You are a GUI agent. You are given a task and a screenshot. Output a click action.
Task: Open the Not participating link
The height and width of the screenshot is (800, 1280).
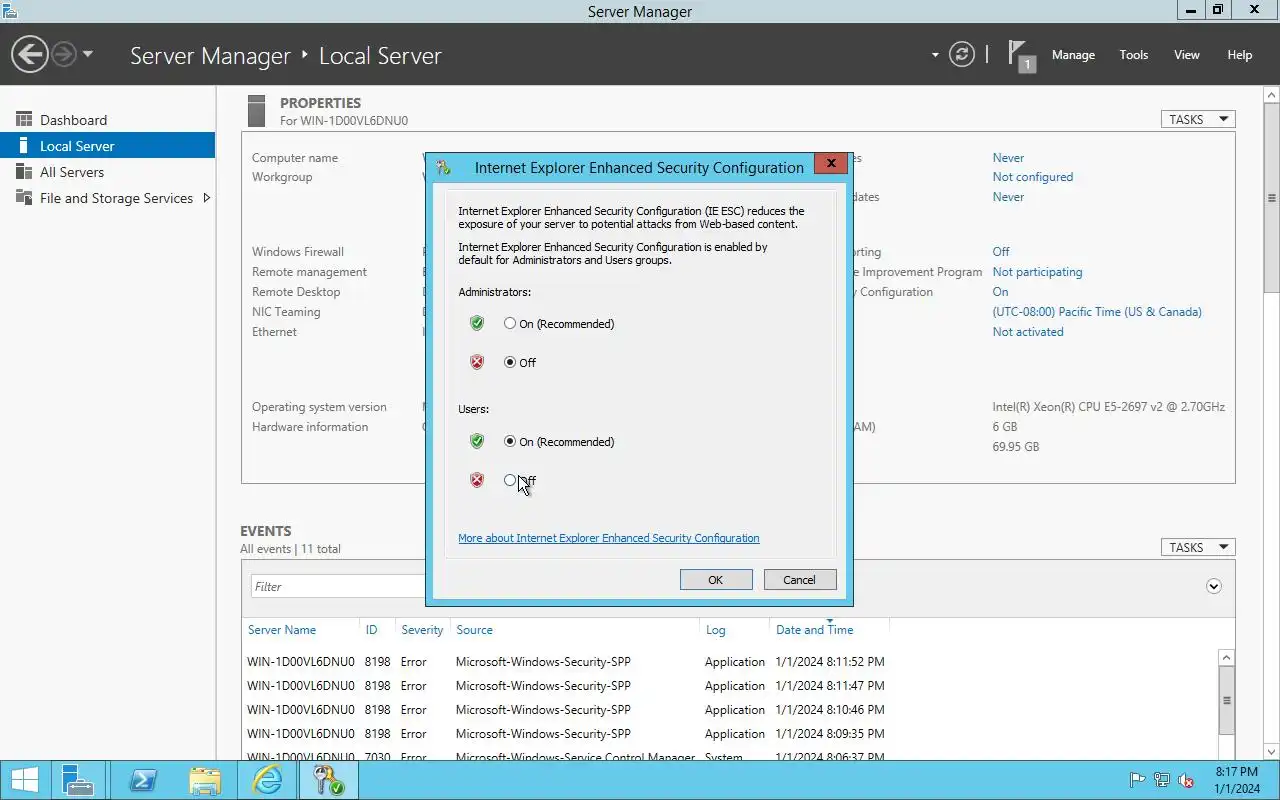(x=1037, y=272)
